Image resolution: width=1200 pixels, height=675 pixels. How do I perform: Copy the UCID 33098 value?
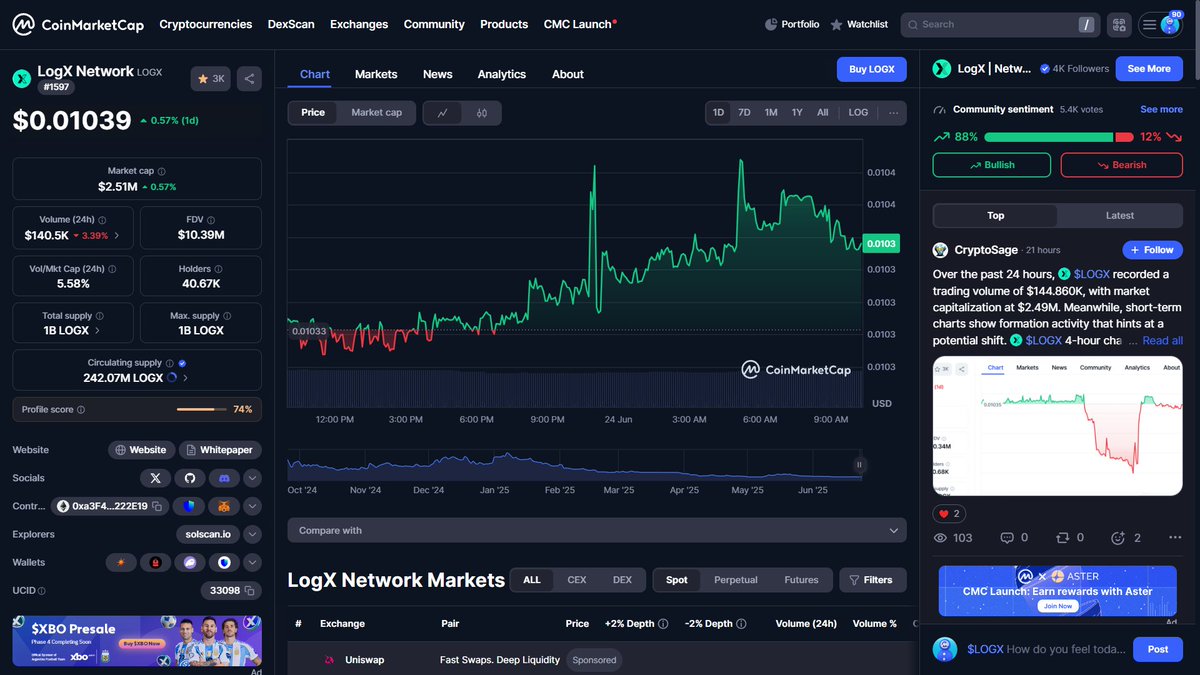[x=251, y=591]
